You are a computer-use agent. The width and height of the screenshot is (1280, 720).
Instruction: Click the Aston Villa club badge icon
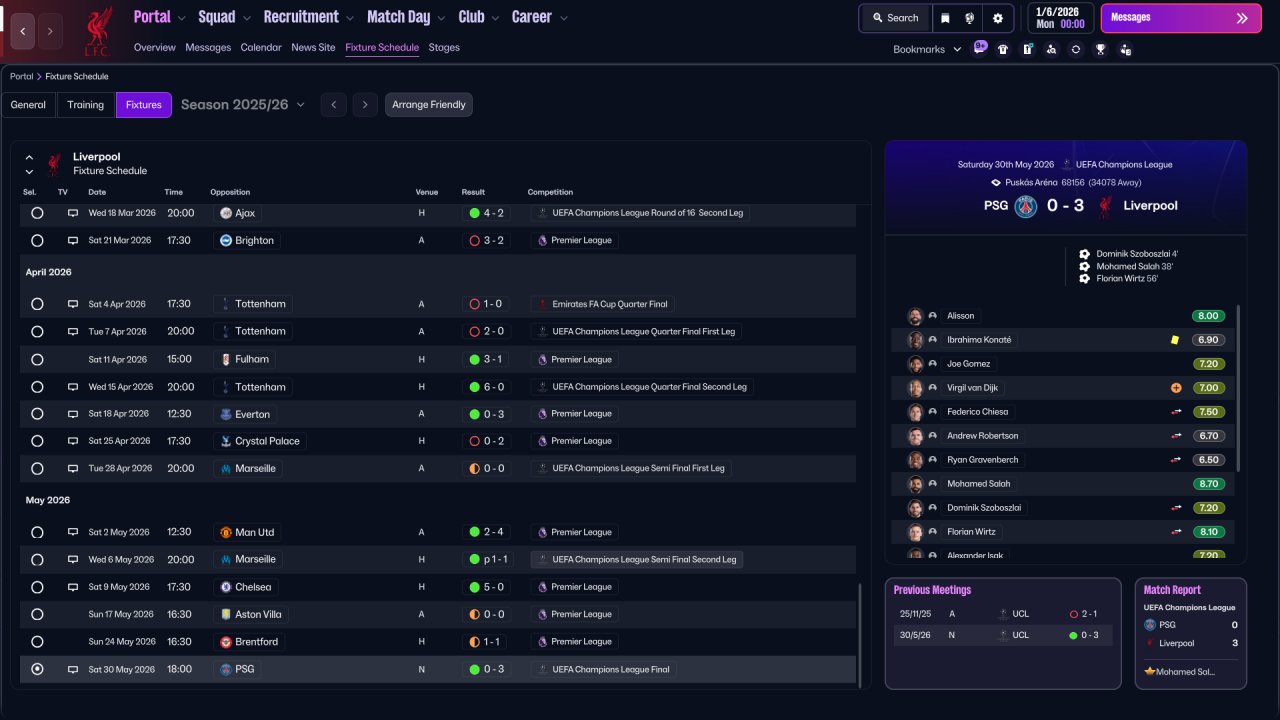(226, 614)
